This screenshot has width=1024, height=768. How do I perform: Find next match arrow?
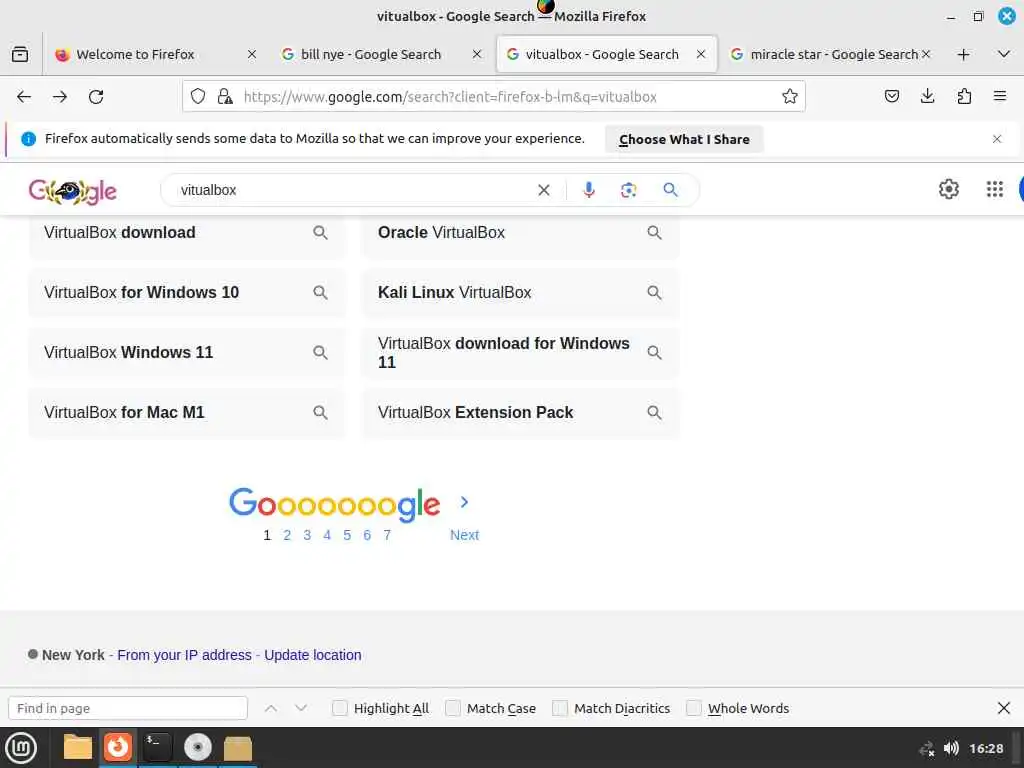click(x=300, y=708)
